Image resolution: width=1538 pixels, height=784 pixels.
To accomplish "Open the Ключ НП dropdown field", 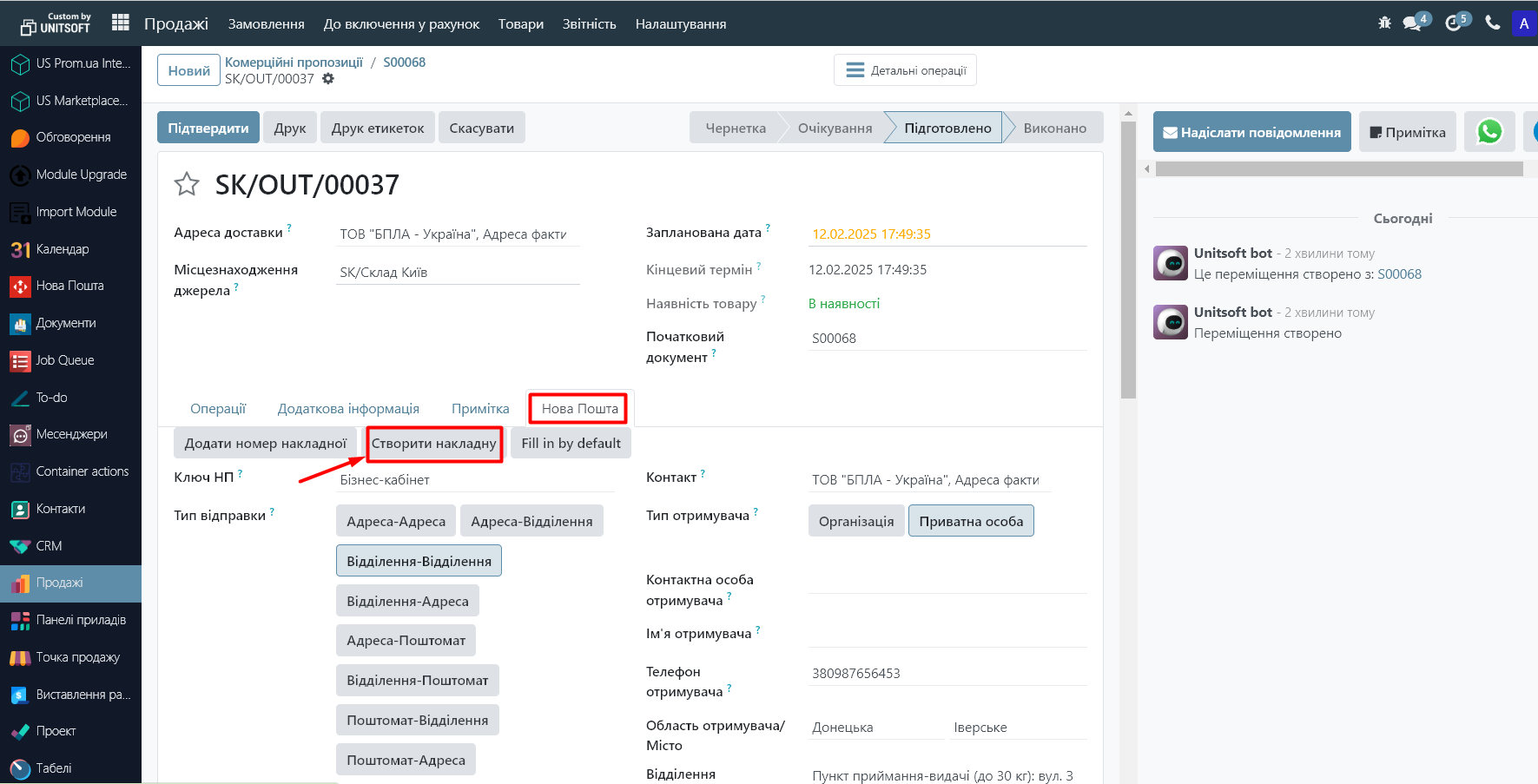I will (476, 480).
